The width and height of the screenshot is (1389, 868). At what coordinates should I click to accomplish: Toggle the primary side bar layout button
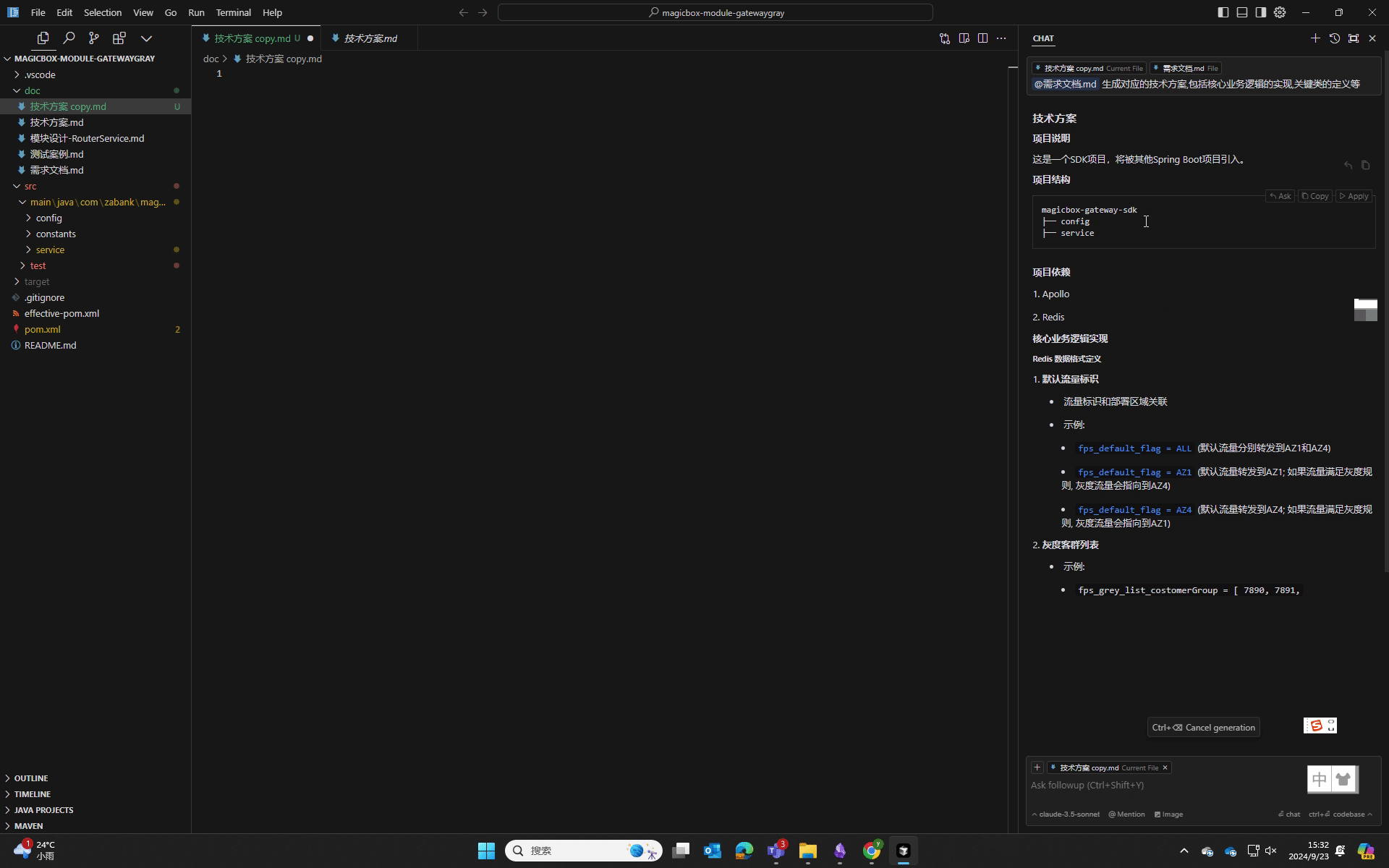1223,12
